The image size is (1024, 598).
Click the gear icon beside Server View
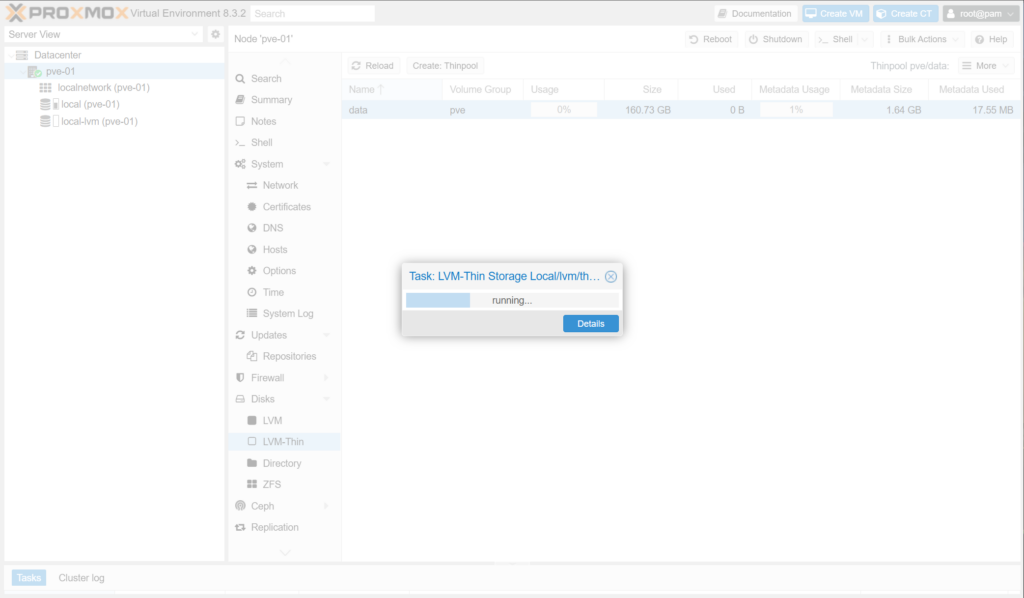click(215, 34)
